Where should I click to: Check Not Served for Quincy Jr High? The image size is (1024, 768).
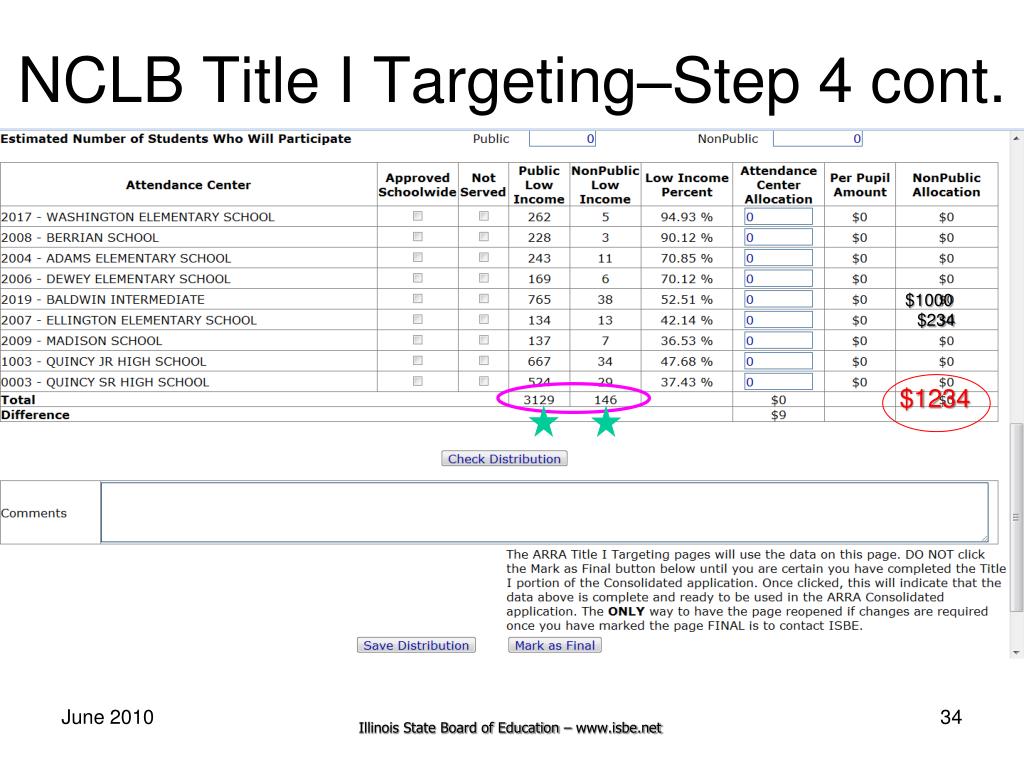point(484,360)
